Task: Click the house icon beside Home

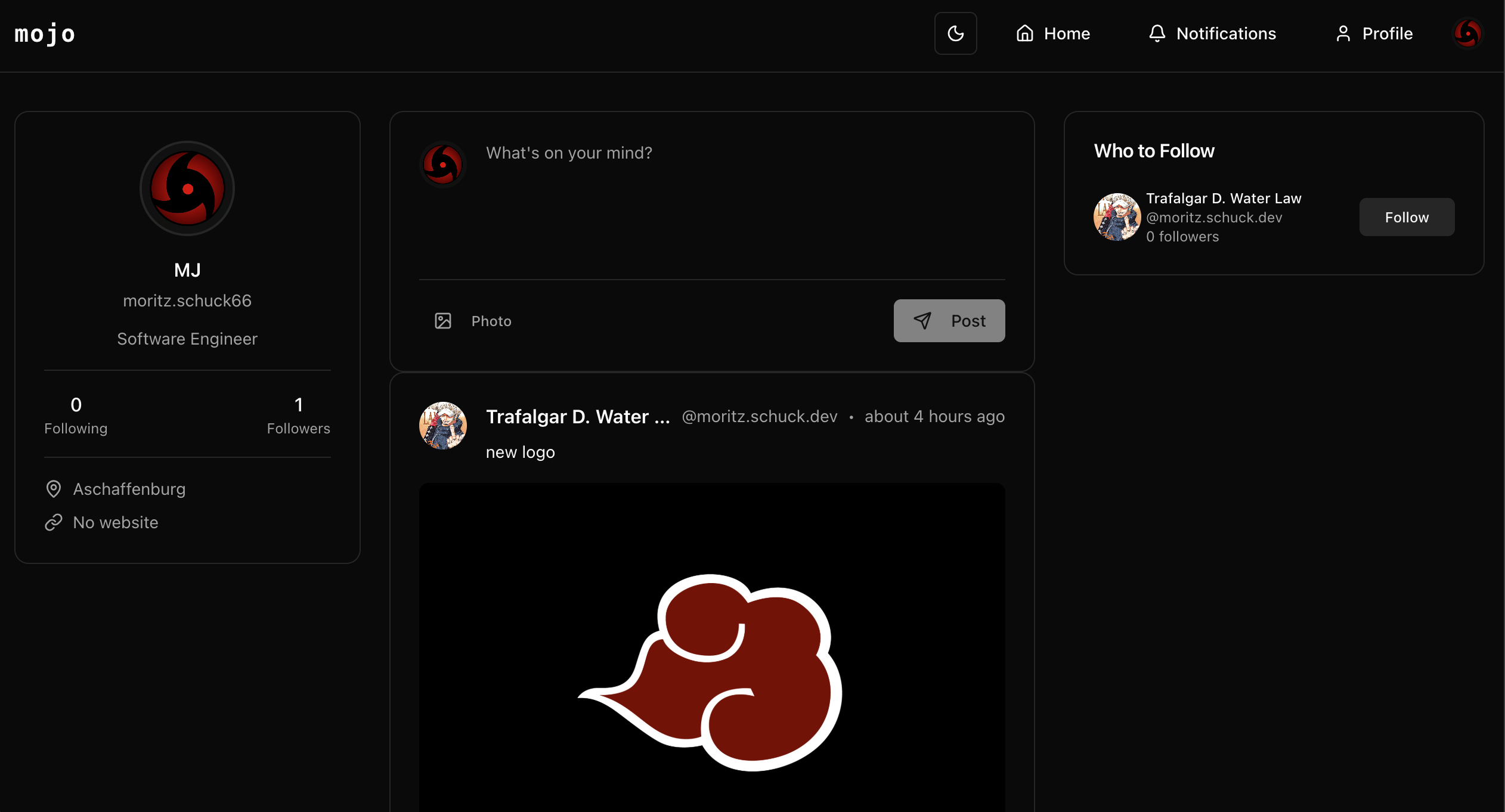Action: click(1025, 33)
